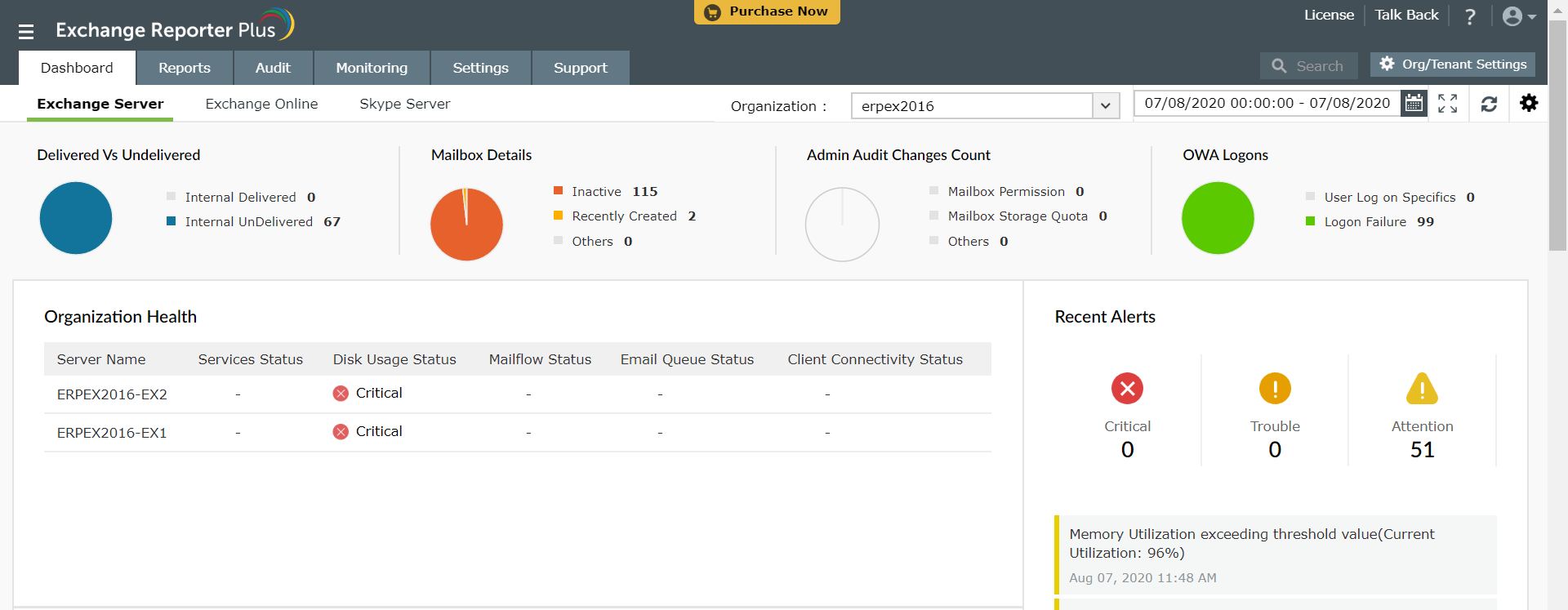The width and height of the screenshot is (1568, 610).
Task: Click the Search input field
Action: pyautogui.click(x=1318, y=66)
